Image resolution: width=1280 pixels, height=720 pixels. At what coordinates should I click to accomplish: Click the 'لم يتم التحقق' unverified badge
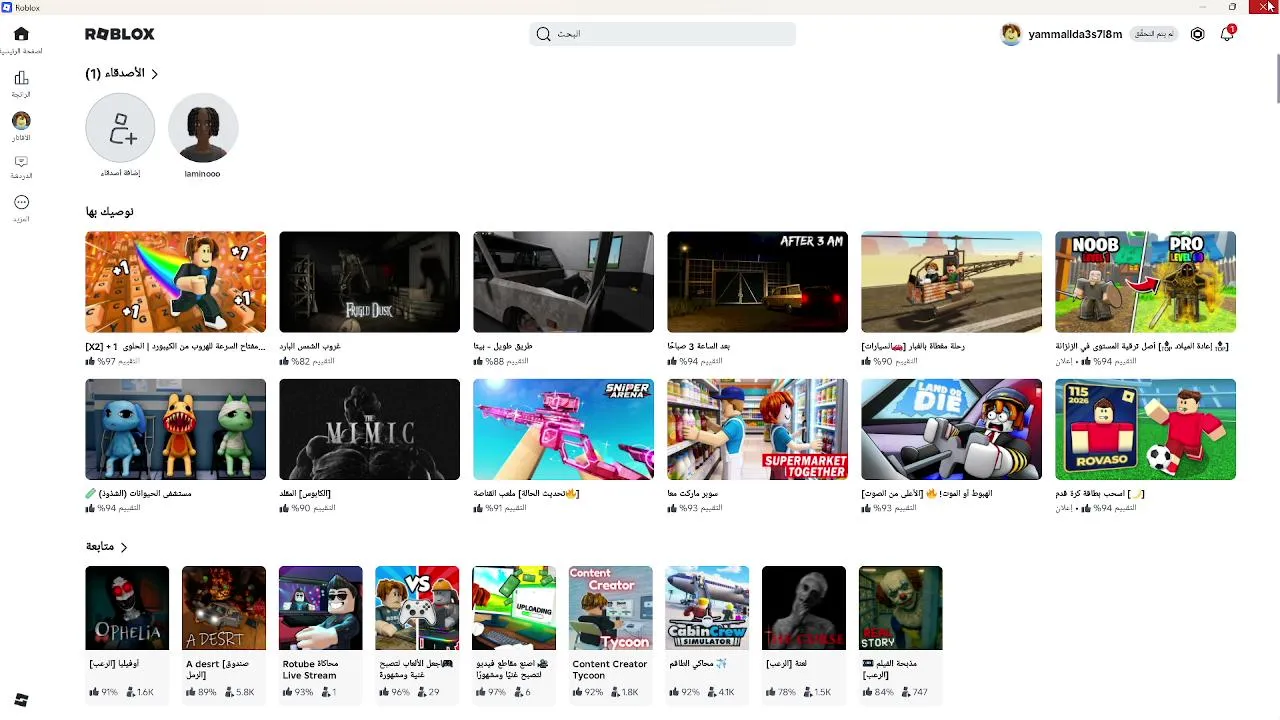click(x=1154, y=34)
